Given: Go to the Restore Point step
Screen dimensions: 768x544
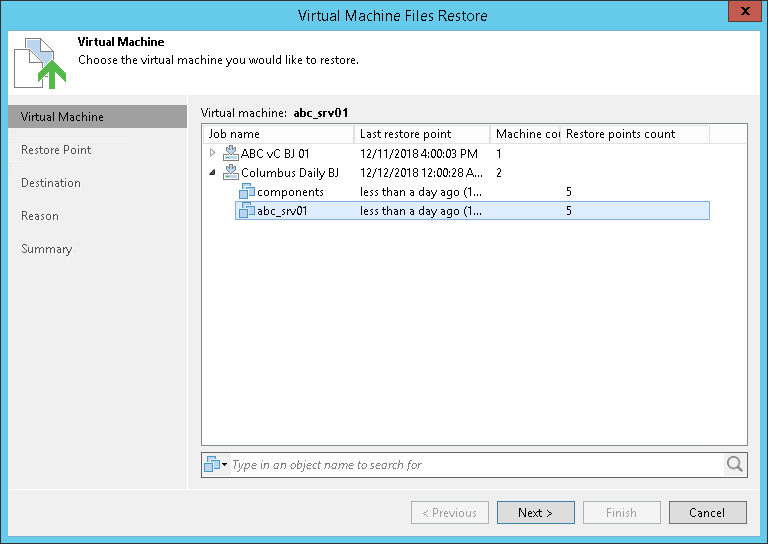Looking at the screenshot, I should pos(56,150).
